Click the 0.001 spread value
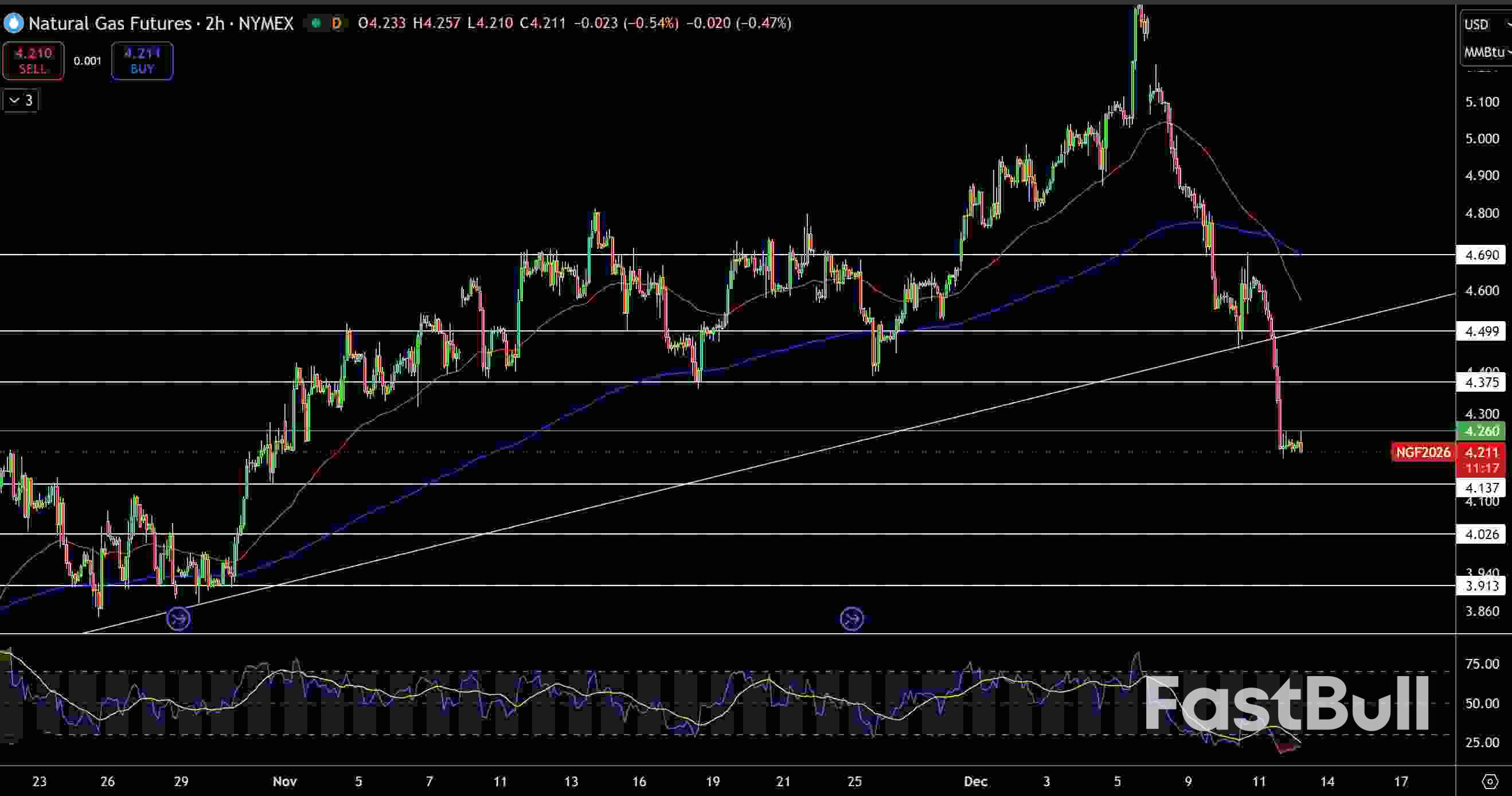Screen dimensions: 1512x796 tap(87, 60)
